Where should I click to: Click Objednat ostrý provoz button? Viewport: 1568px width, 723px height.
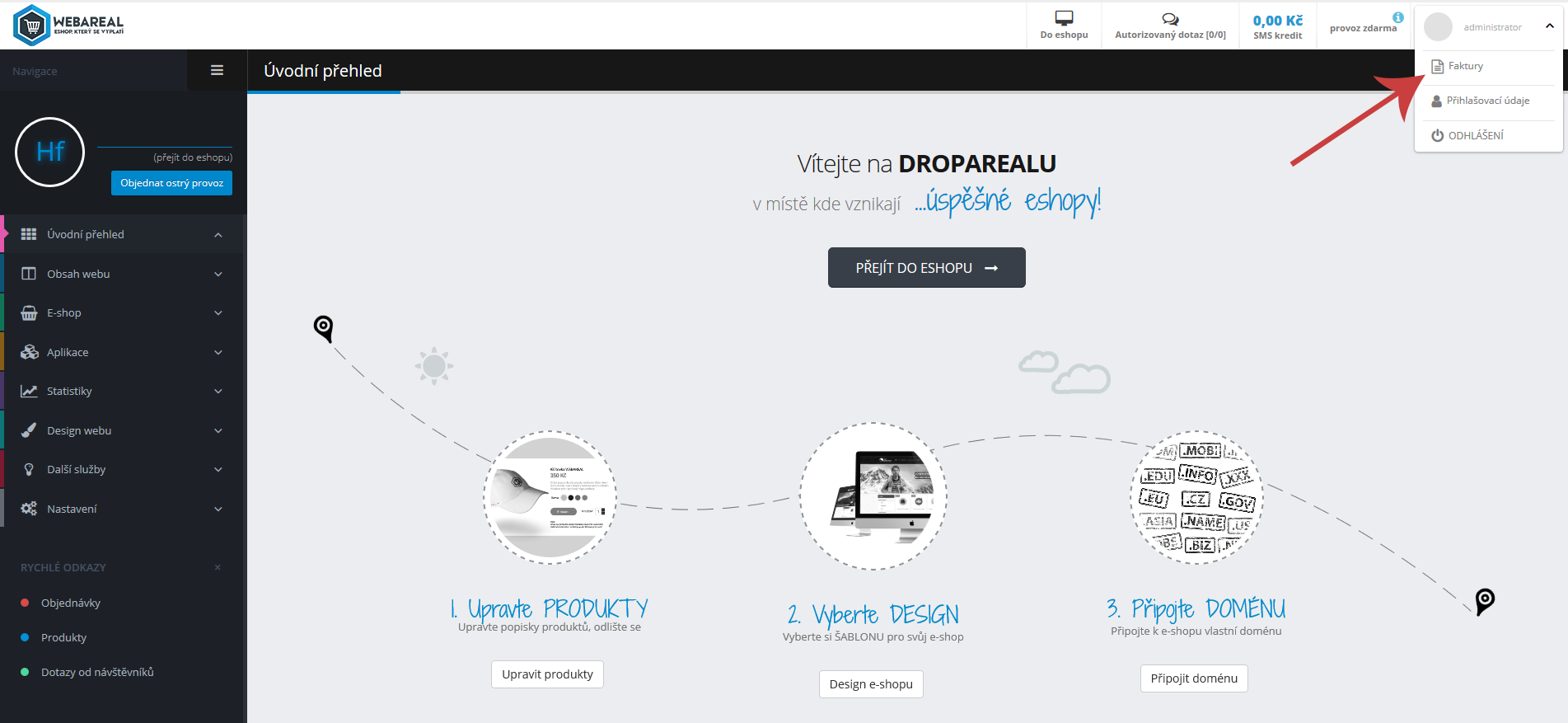pos(171,183)
